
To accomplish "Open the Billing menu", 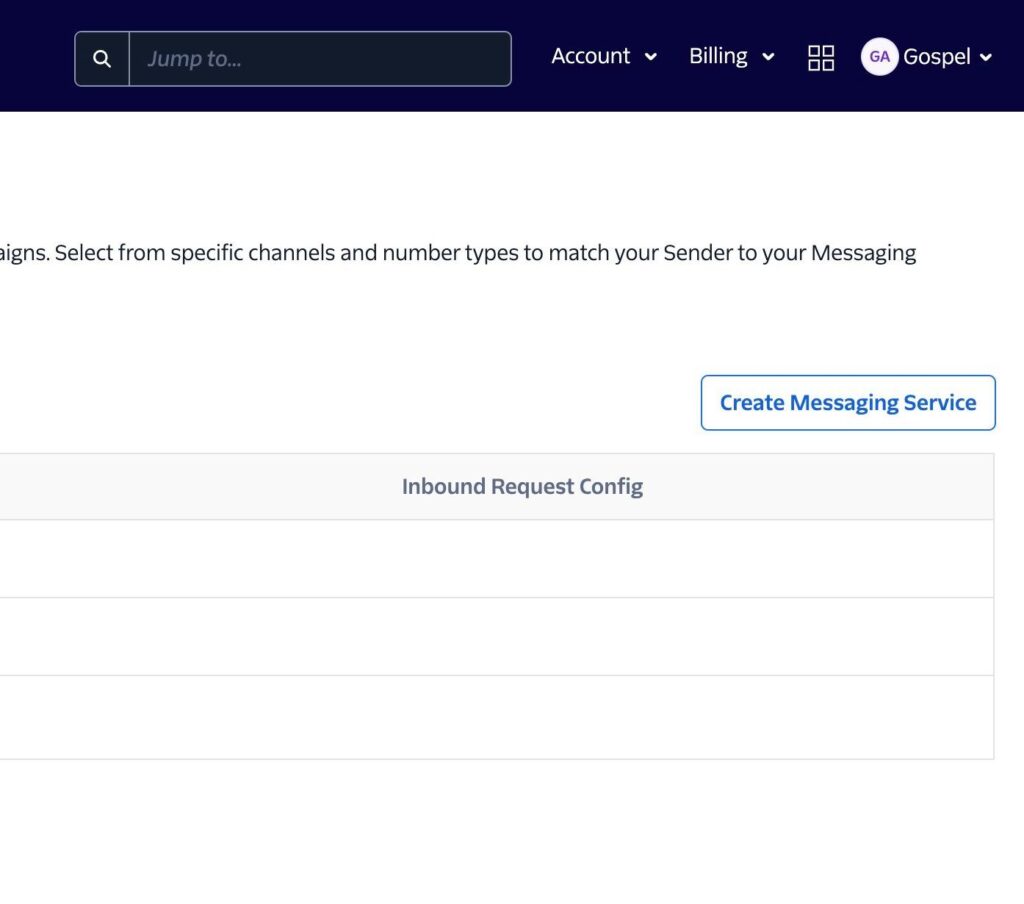I will (718, 56).
